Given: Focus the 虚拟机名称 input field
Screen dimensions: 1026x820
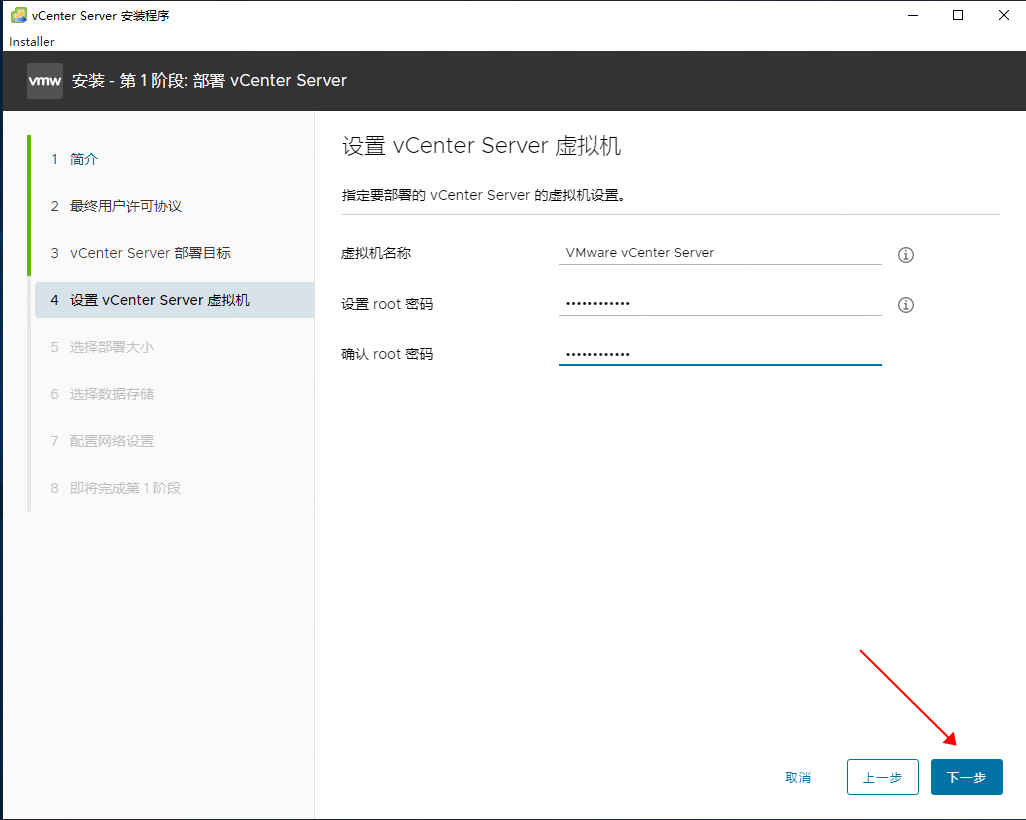Looking at the screenshot, I should [x=720, y=253].
